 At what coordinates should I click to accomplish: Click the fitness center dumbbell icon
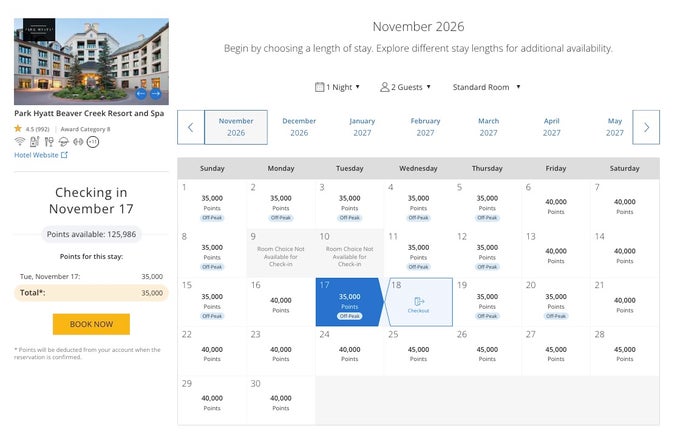[78, 142]
